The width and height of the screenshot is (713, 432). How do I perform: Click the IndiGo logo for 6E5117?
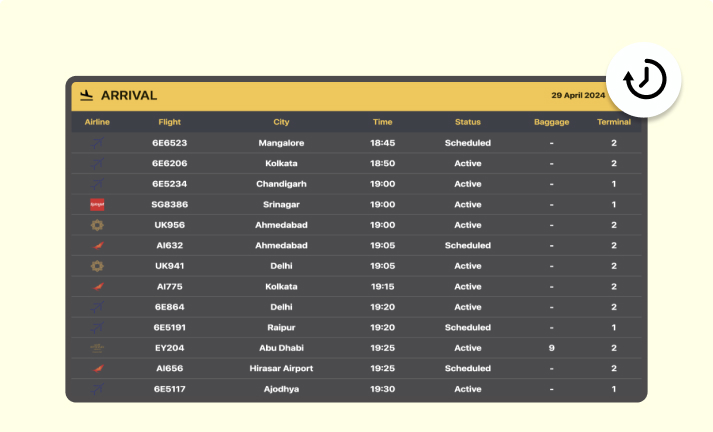[97, 389]
